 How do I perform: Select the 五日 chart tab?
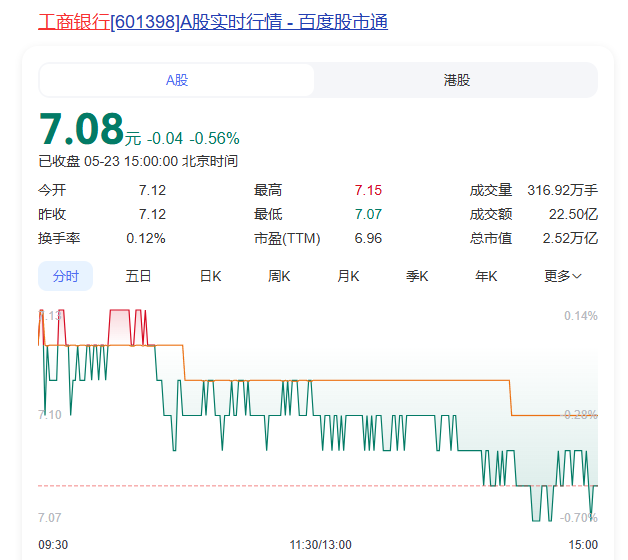pos(138,276)
